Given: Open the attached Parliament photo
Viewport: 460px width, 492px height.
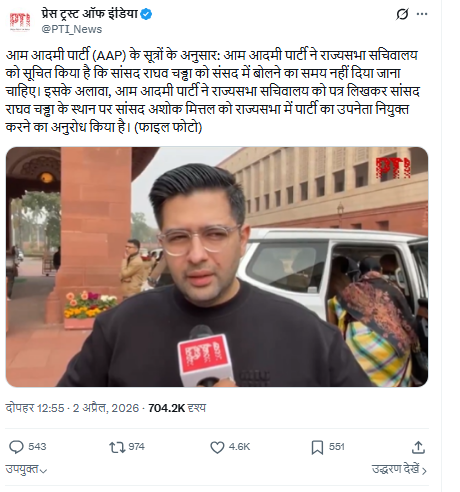Looking at the screenshot, I should click(217, 267).
